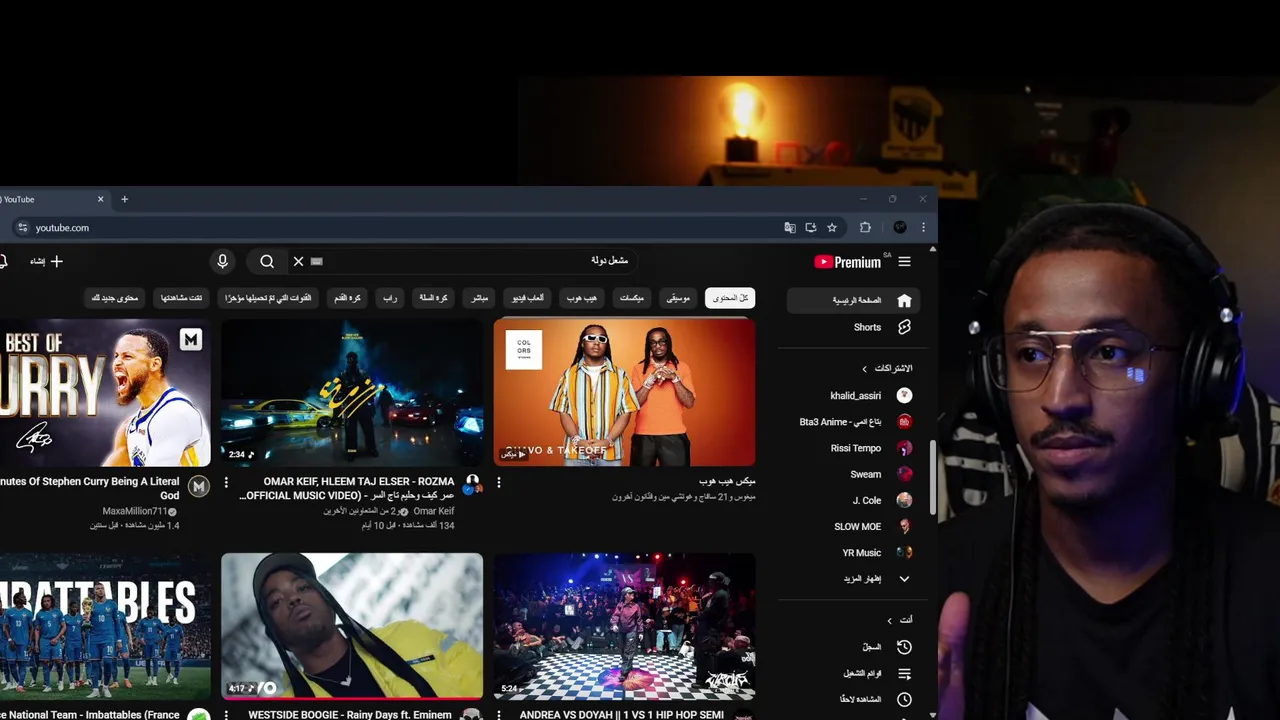Go to Home in the sidebar

853,300
